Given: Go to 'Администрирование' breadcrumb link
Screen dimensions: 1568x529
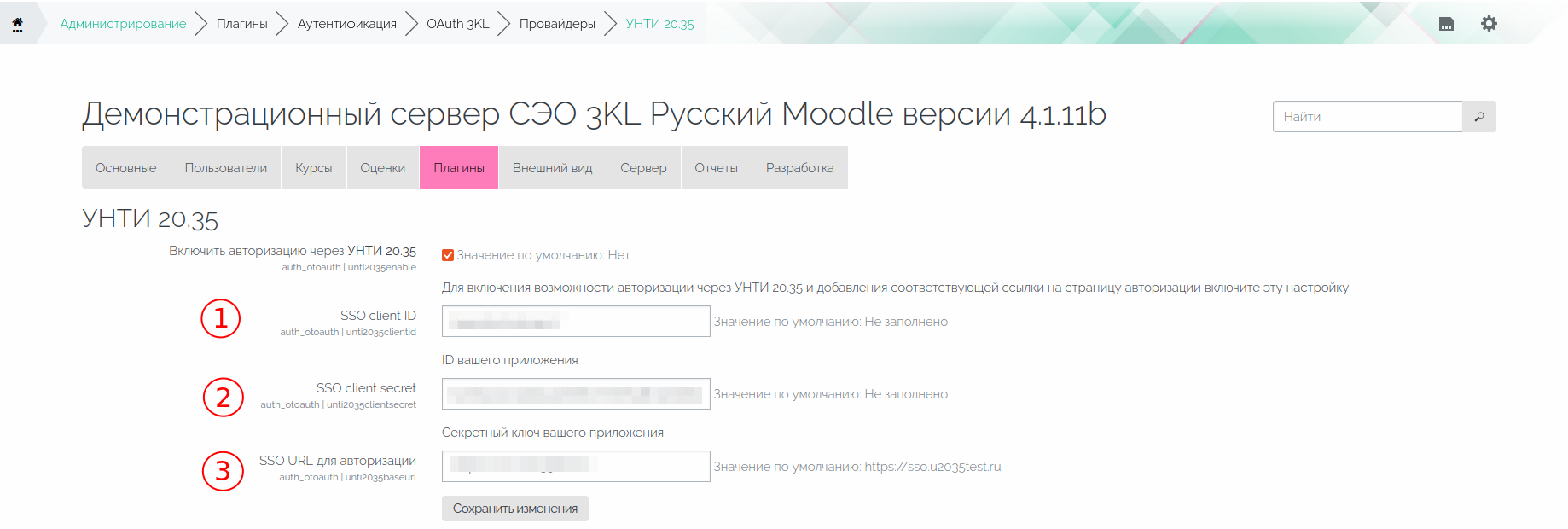Looking at the screenshot, I should pyautogui.click(x=123, y=24).
